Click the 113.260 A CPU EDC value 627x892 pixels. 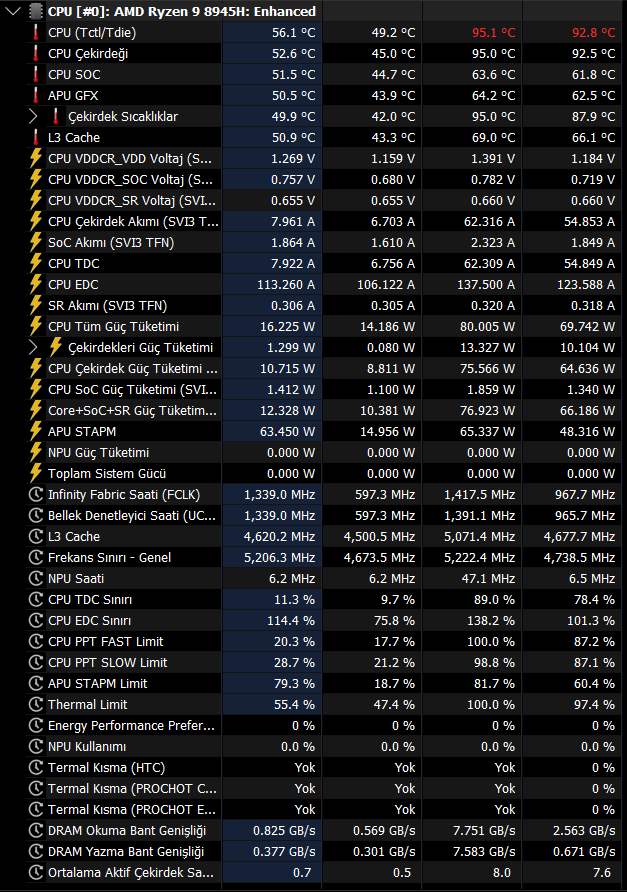[x=286, y=284]
